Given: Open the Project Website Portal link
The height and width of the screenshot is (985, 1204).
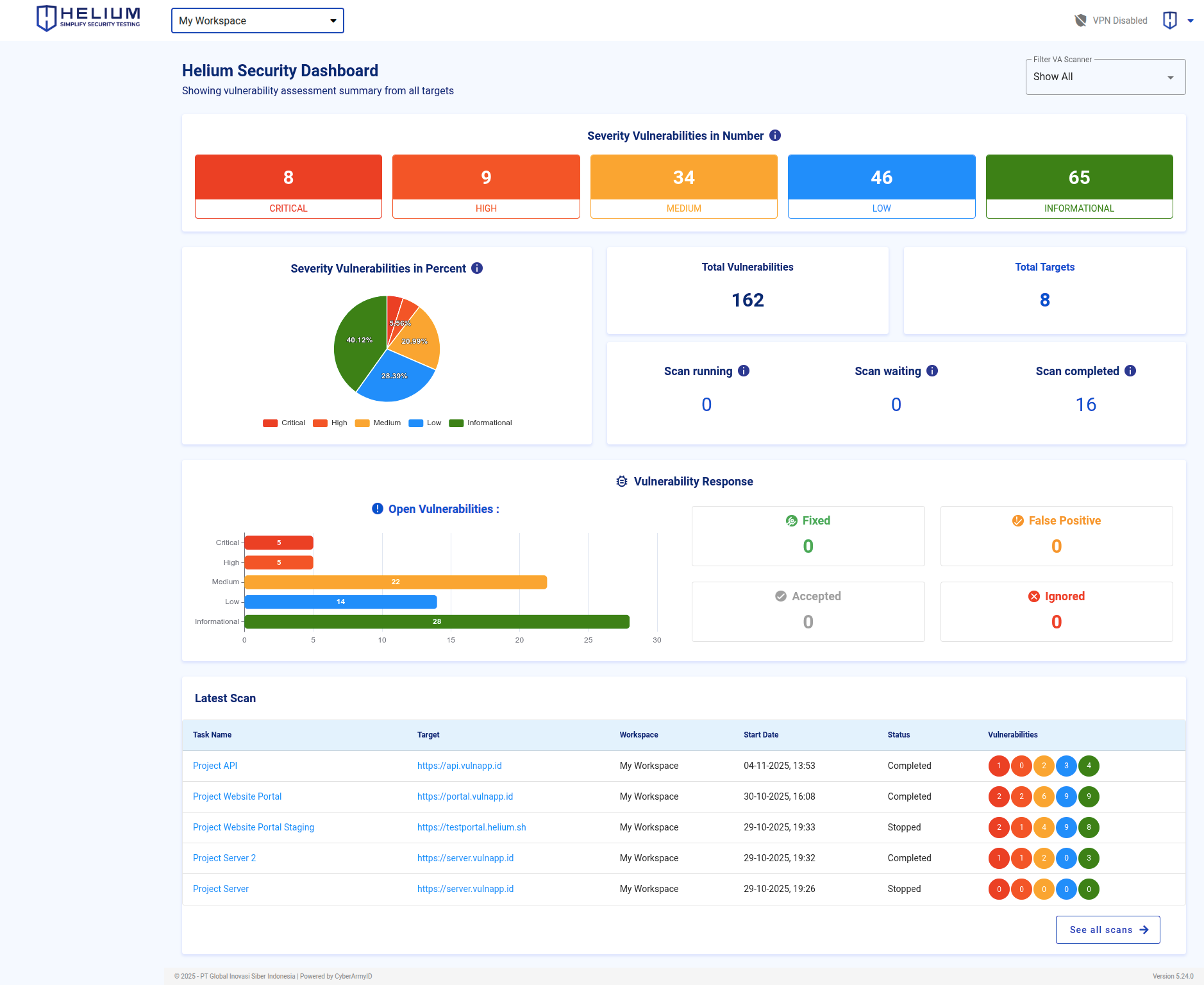Looking at the screenshot, I should click(237, 796).
